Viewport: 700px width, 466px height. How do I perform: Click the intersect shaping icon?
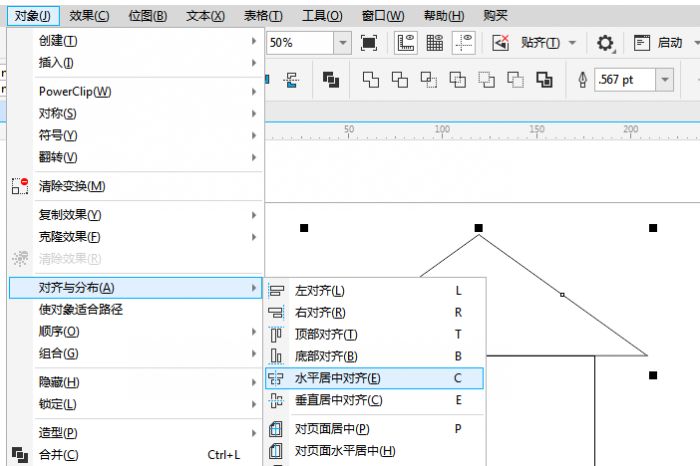(x=429, y=80)
